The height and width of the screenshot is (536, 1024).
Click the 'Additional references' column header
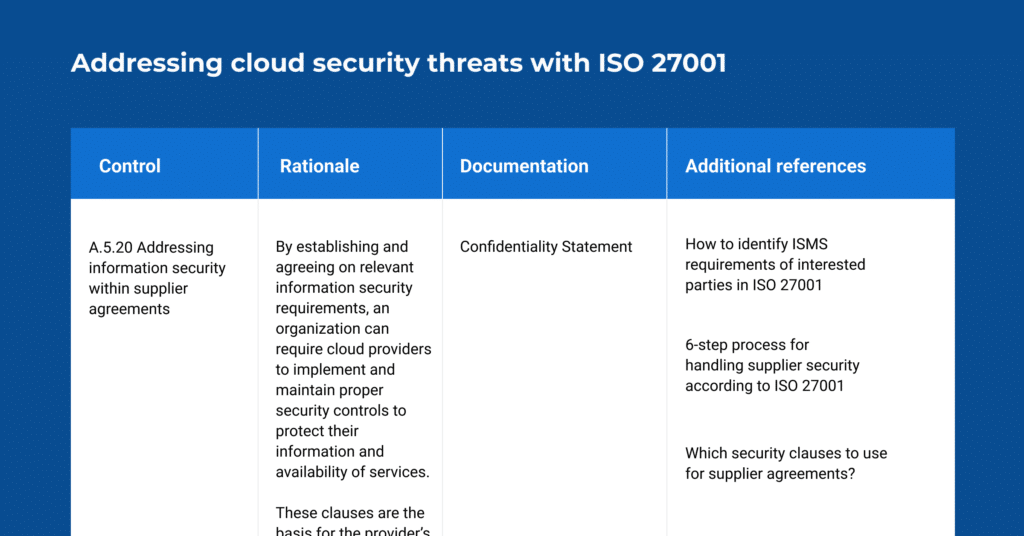pos(775,166)
